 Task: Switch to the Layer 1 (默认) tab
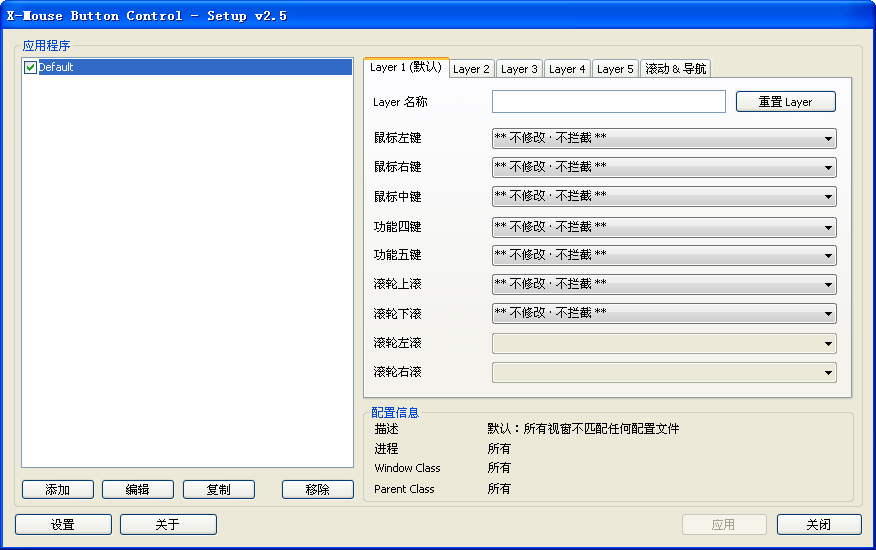[x=406, y=67]
